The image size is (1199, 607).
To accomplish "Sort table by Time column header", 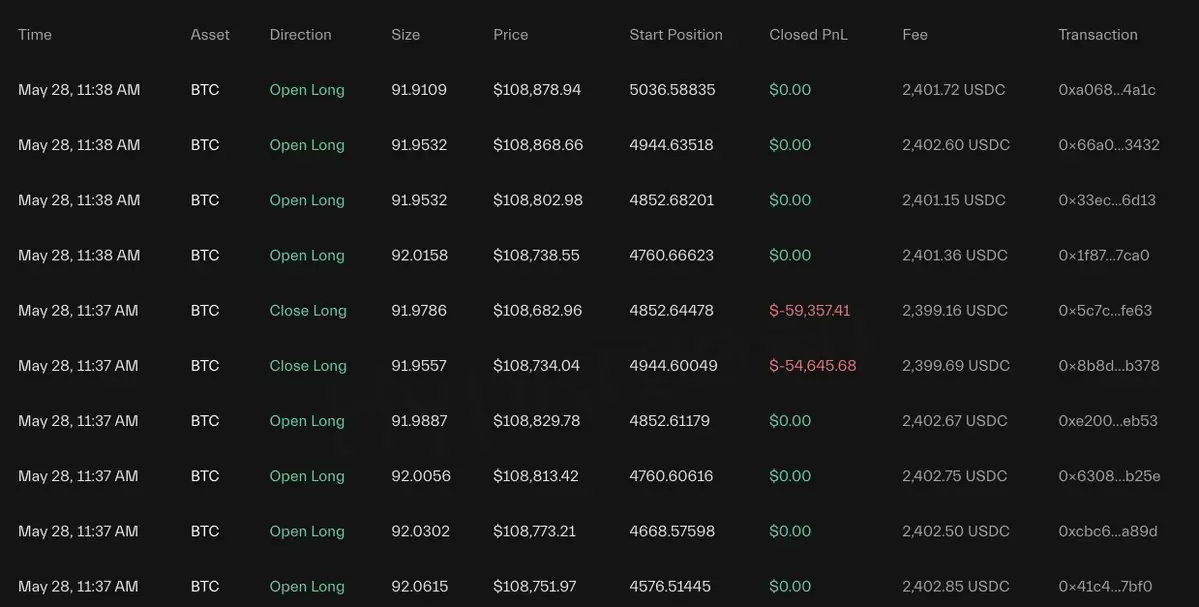I will click(x=35, y=34).
